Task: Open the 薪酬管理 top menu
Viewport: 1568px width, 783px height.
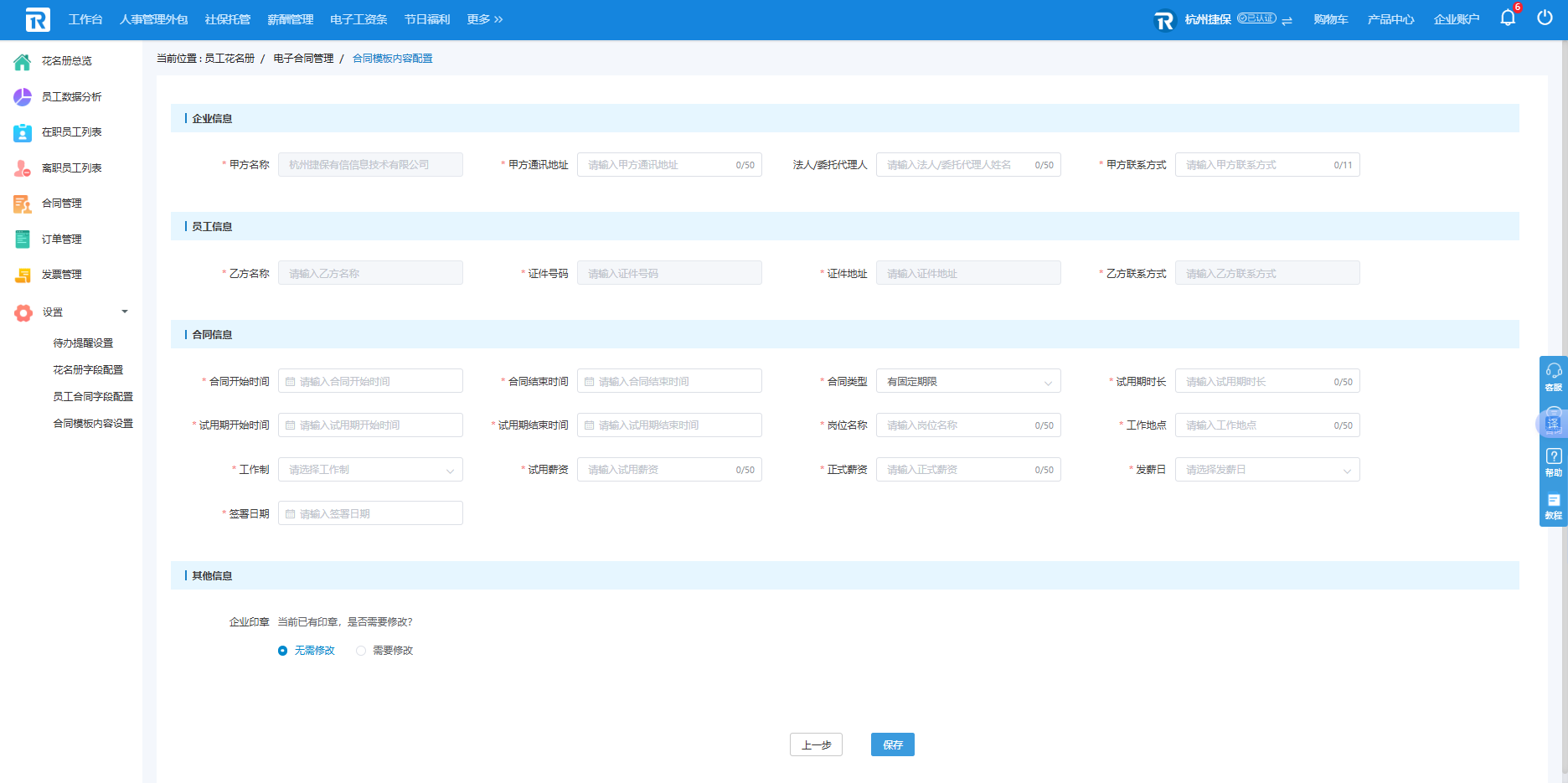Action: coord(290,19)
